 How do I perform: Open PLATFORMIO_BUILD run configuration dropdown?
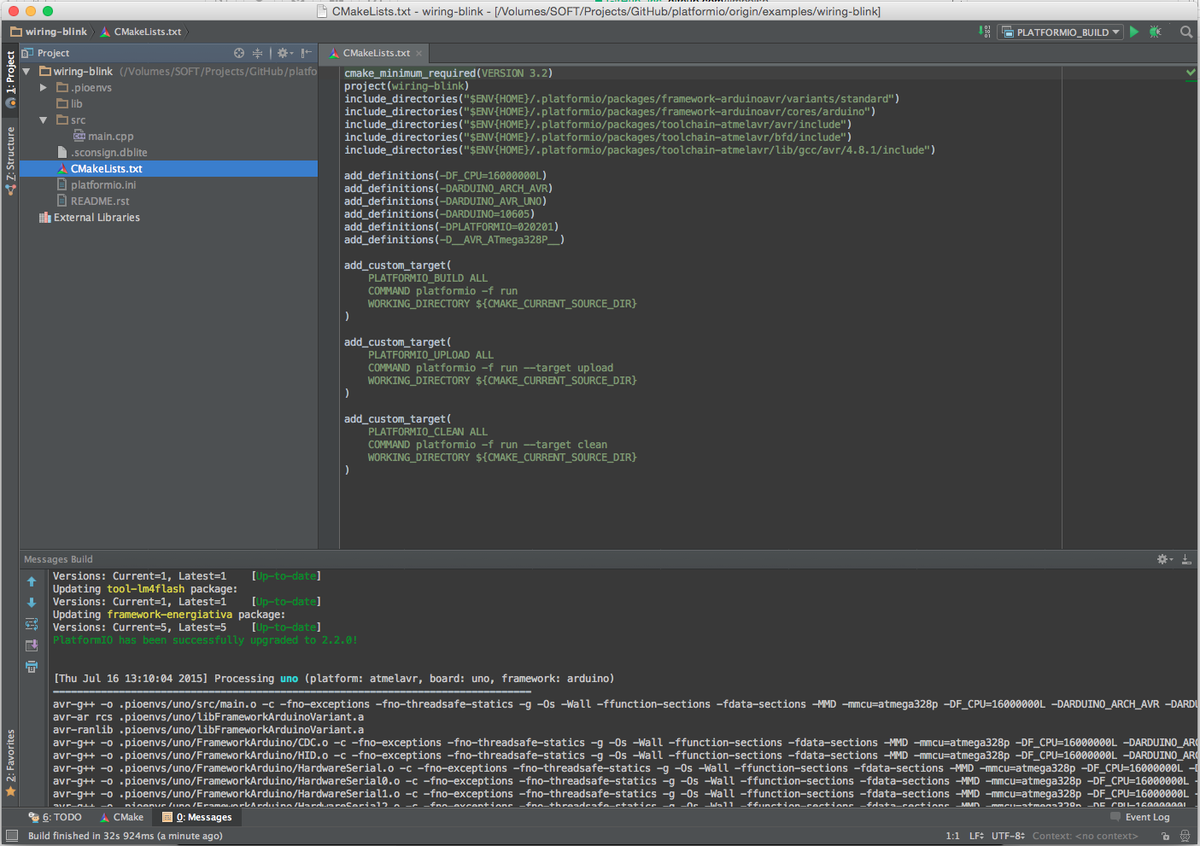click(x=1061, y=32)
